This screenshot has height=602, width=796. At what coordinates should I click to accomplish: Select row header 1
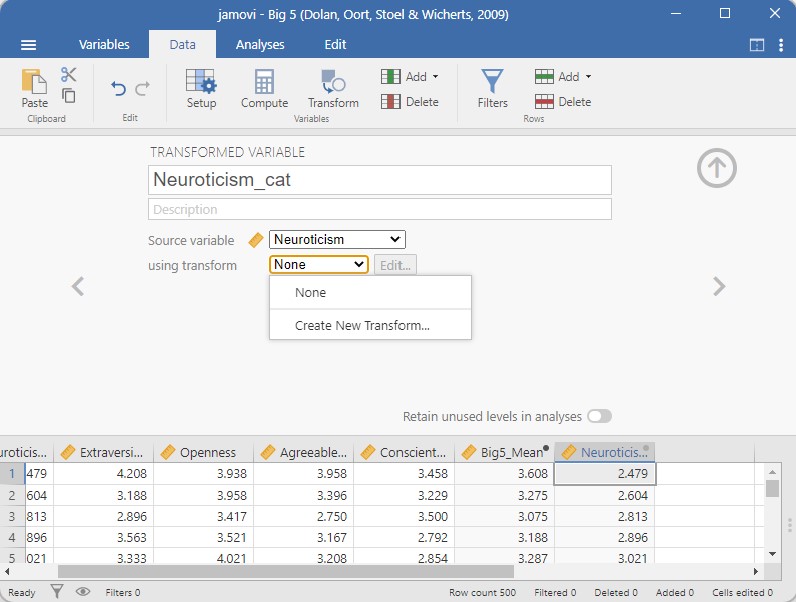[x=12, y=474]
